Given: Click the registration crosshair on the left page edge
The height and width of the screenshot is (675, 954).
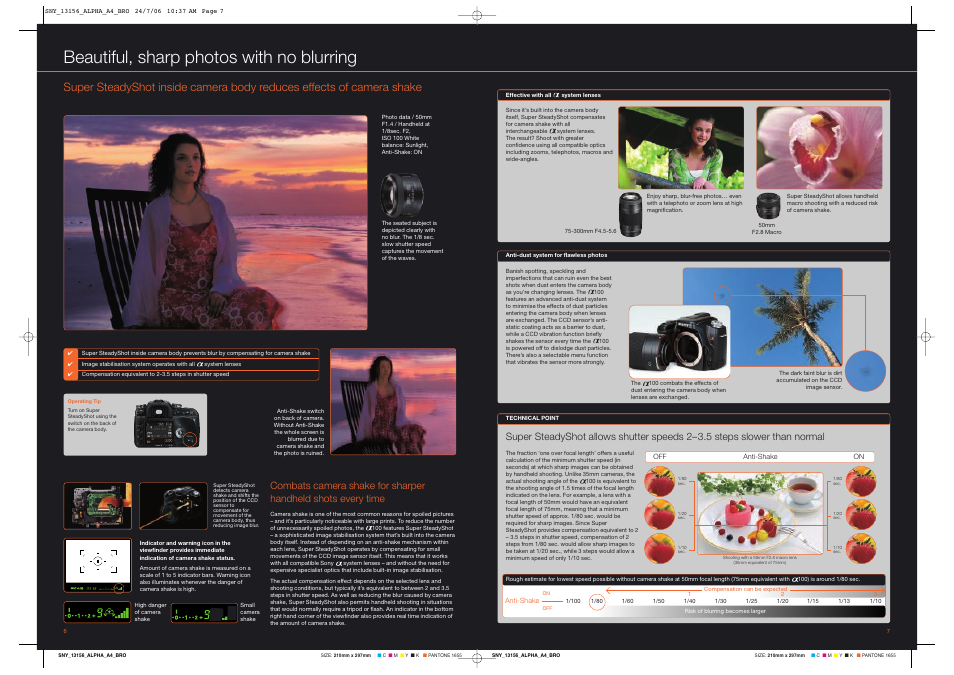Looking at the screenshot, I should tap(28, 336).
